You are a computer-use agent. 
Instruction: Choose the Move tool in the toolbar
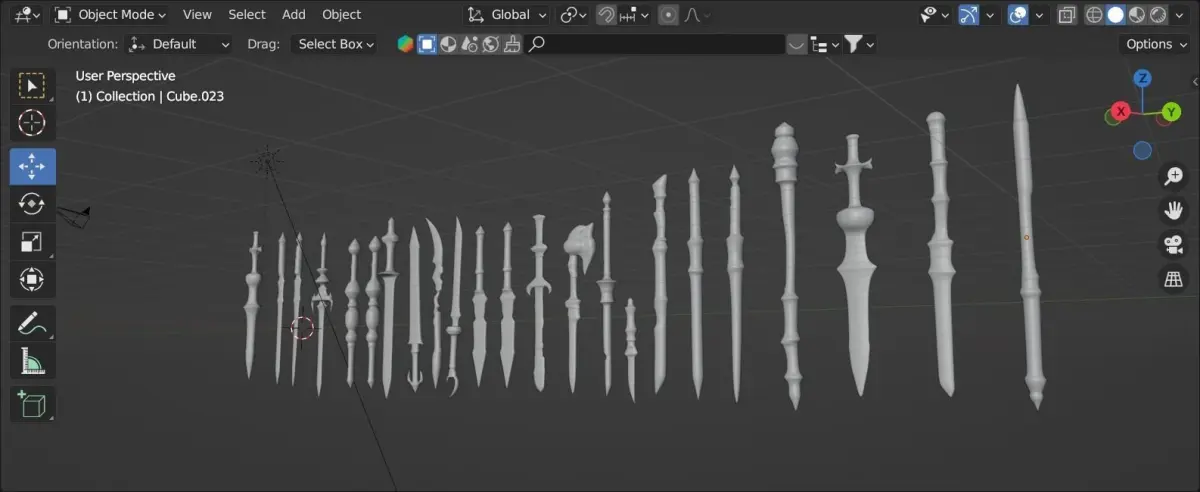coord(32,166)
